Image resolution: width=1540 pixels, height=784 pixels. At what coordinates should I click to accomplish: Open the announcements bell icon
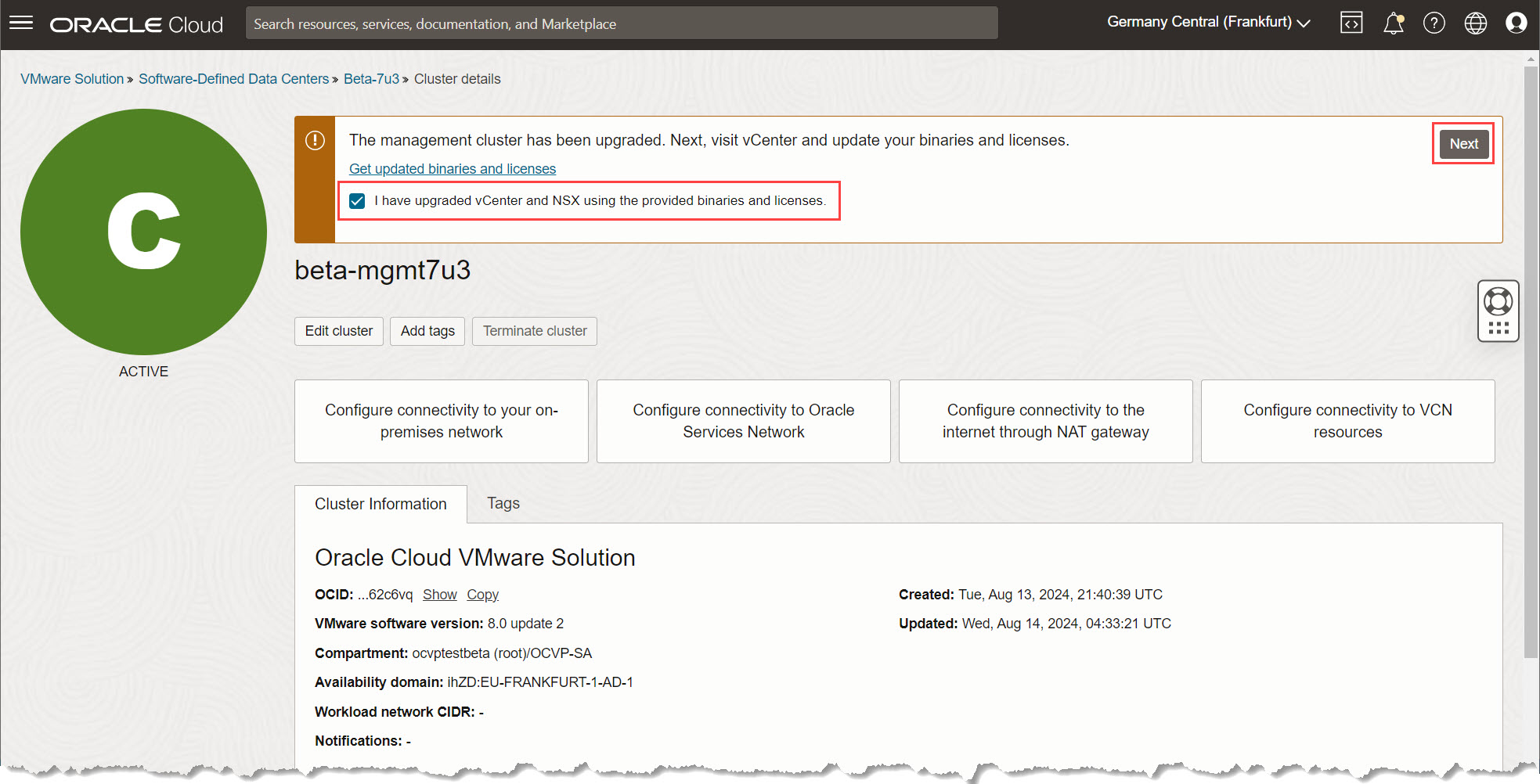pos(1394,23)
